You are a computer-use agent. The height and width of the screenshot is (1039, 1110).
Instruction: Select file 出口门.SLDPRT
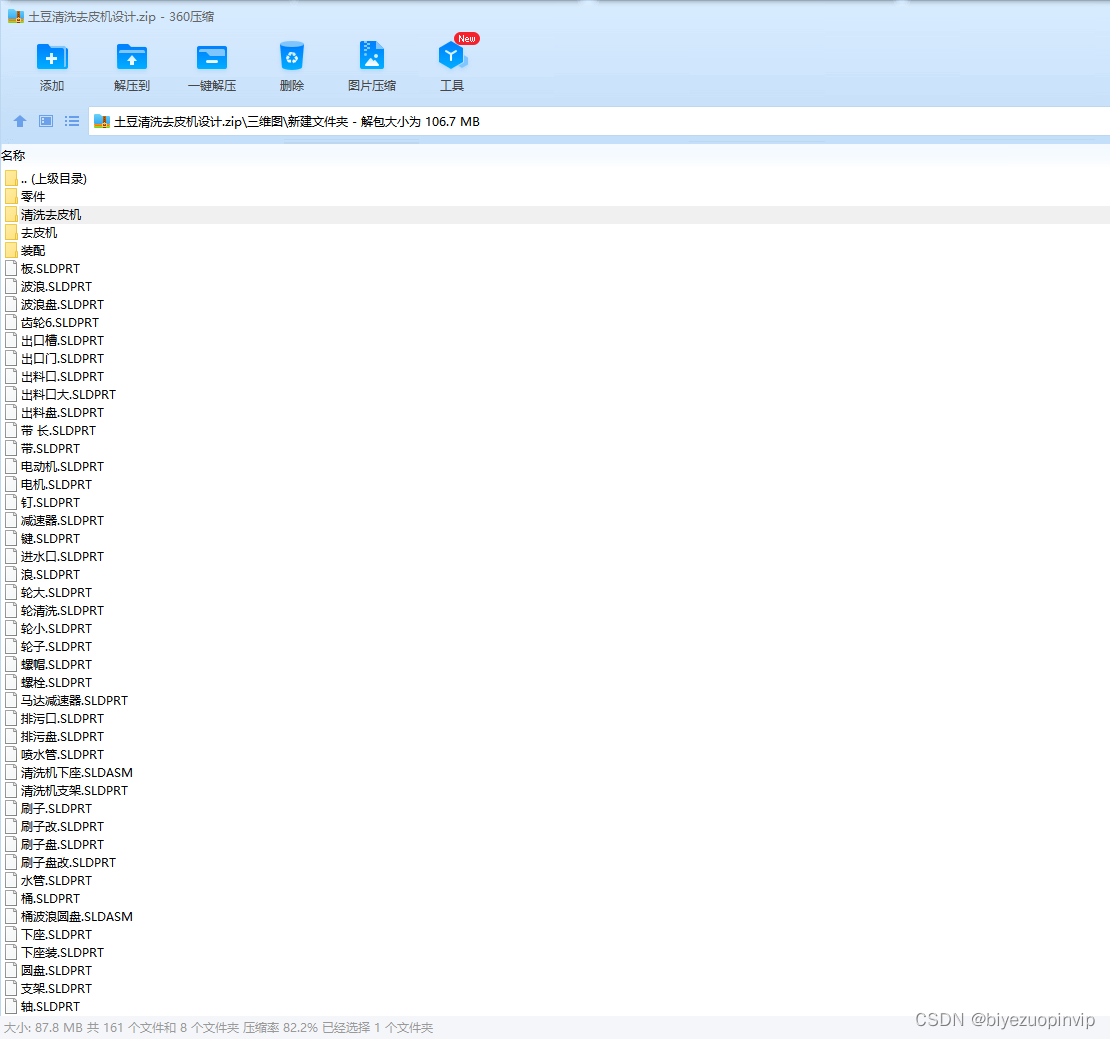click(62, 359)
